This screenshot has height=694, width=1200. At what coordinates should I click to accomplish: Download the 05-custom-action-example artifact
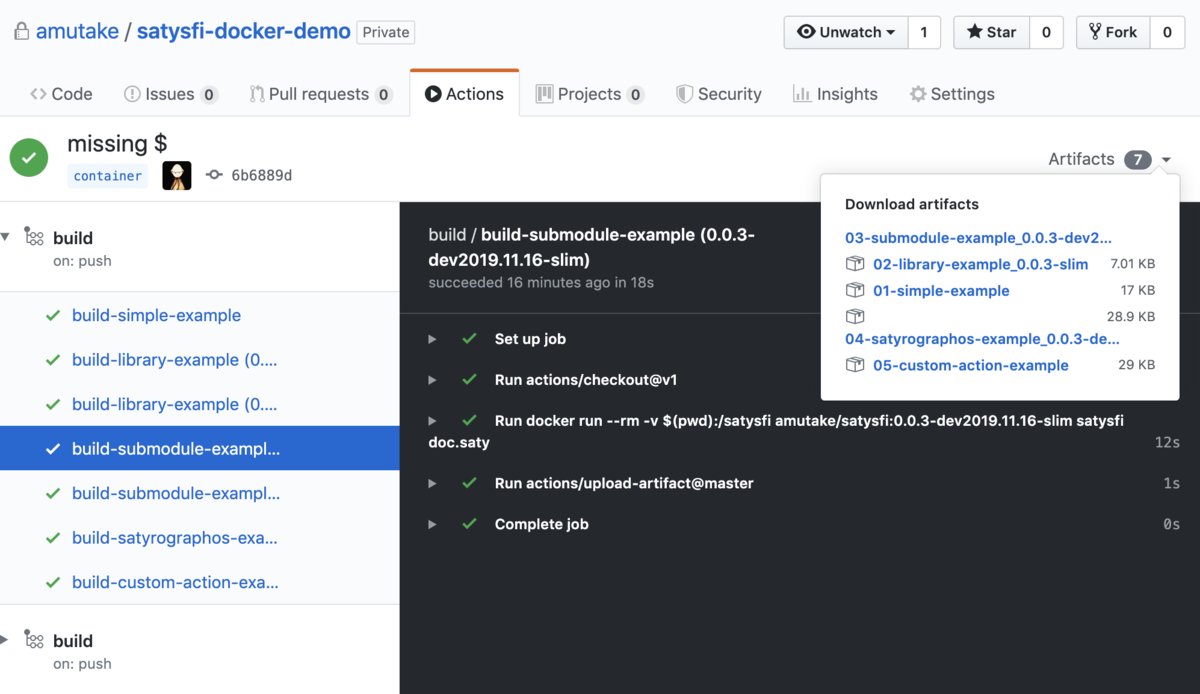click(x=970, y=365)
